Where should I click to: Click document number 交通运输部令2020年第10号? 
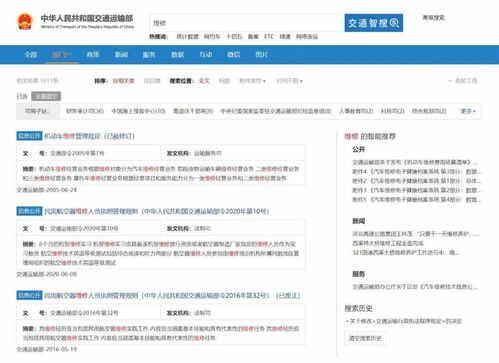click(x=84, y=228)
